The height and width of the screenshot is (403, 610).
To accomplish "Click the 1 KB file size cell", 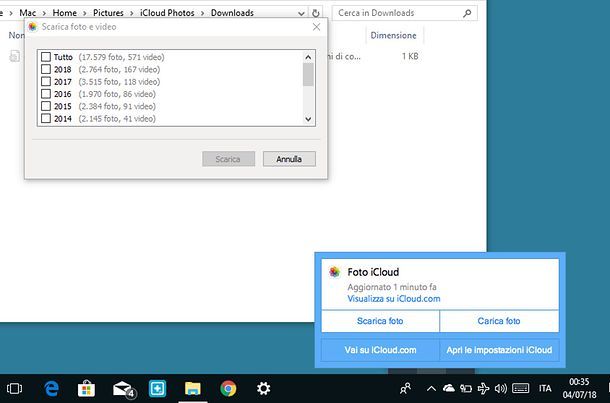I will tap(410, 56).
